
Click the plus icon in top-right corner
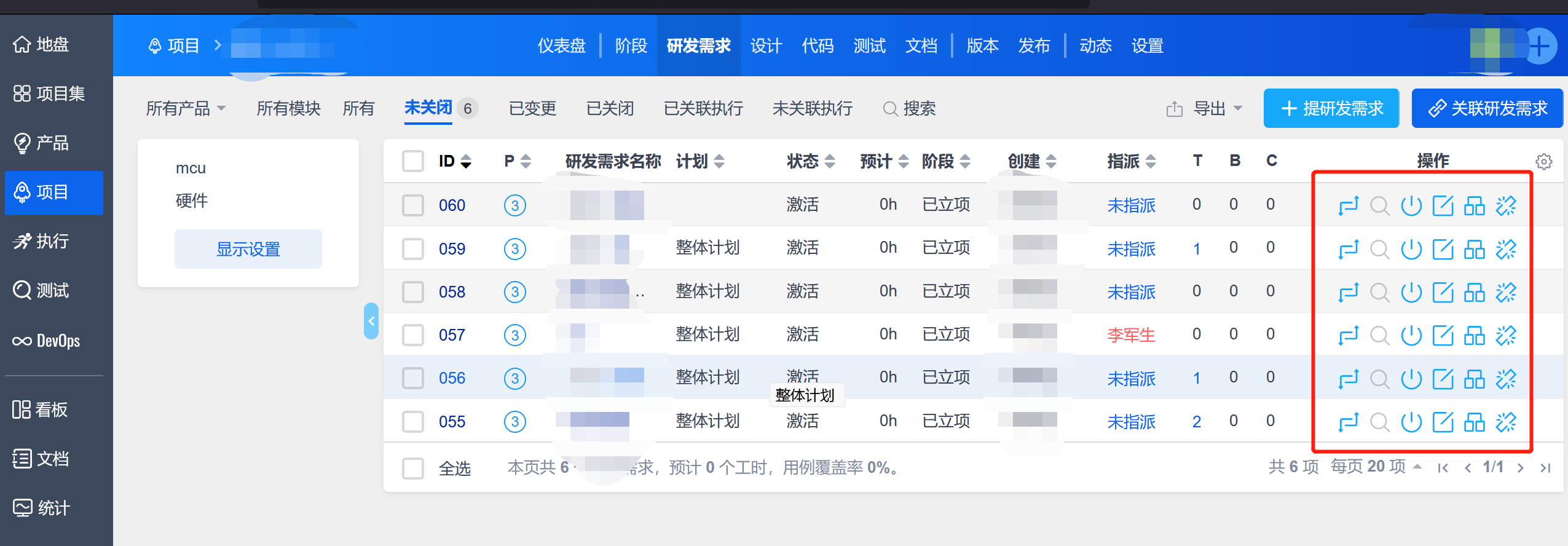[x=1539, y=46]
